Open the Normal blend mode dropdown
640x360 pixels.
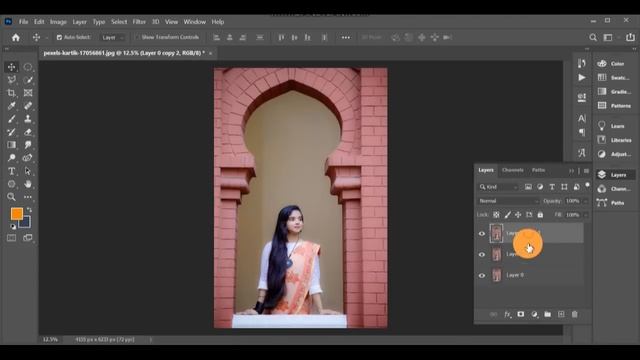click(508, 201)
